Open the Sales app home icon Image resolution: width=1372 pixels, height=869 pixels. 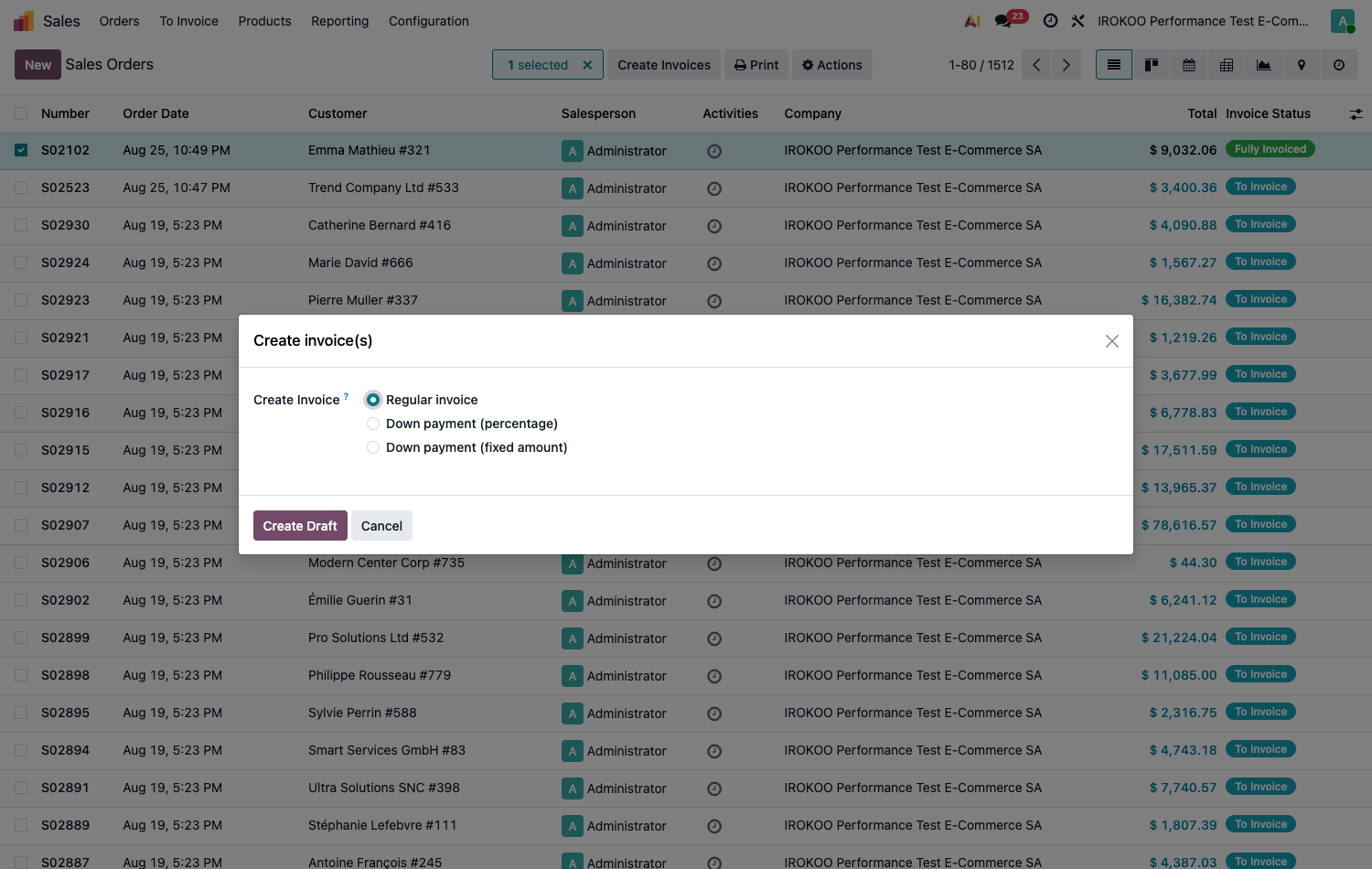pyautogui.click(x=24, y=21)
